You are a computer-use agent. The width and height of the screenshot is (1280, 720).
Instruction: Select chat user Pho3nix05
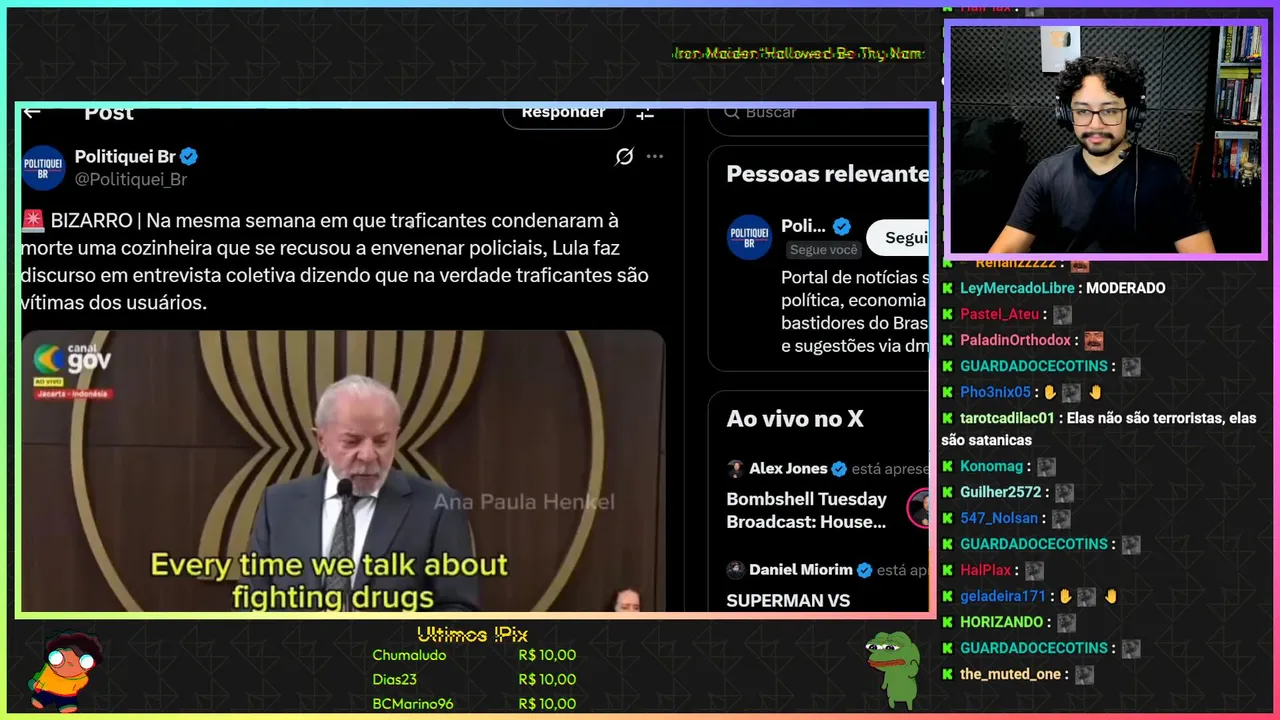pyautogui.click(x=995, y=392)
